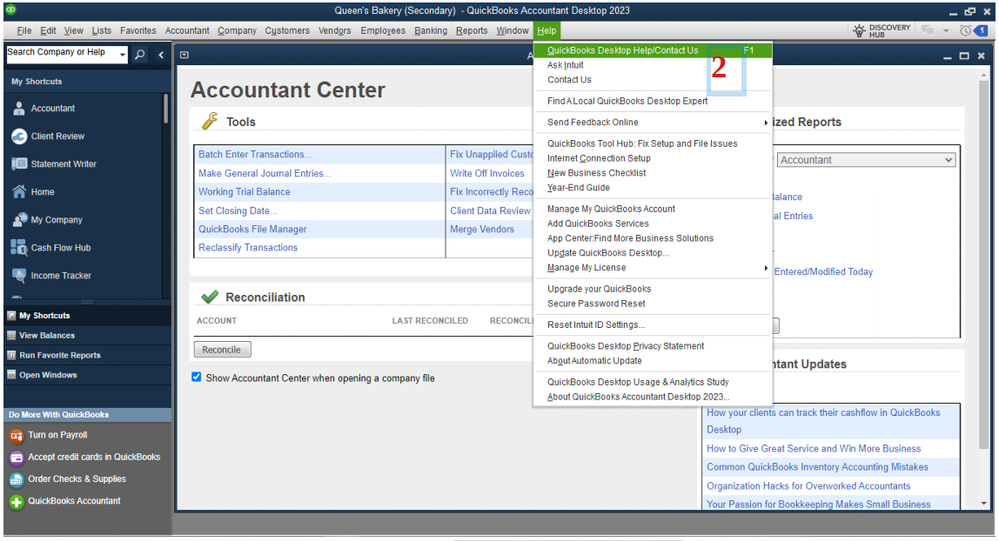The height and width of the screenshot is (541, 999).
Task: Open the Client Review shortcut icon
Action: 19,136
